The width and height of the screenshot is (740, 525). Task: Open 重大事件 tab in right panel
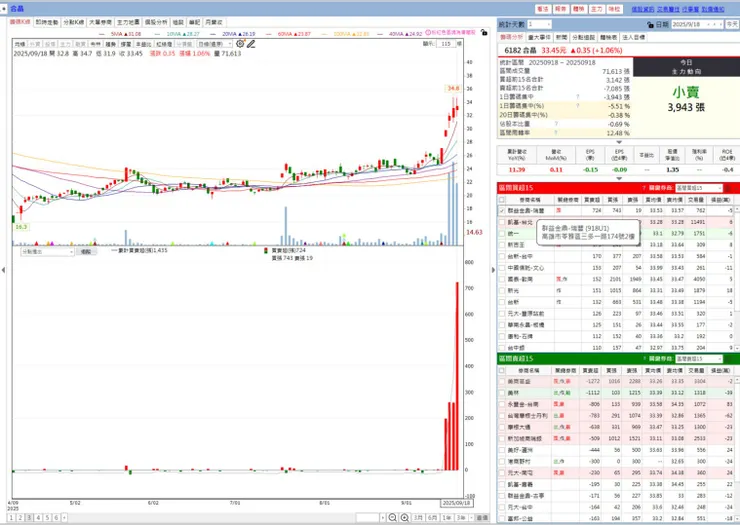539,37
